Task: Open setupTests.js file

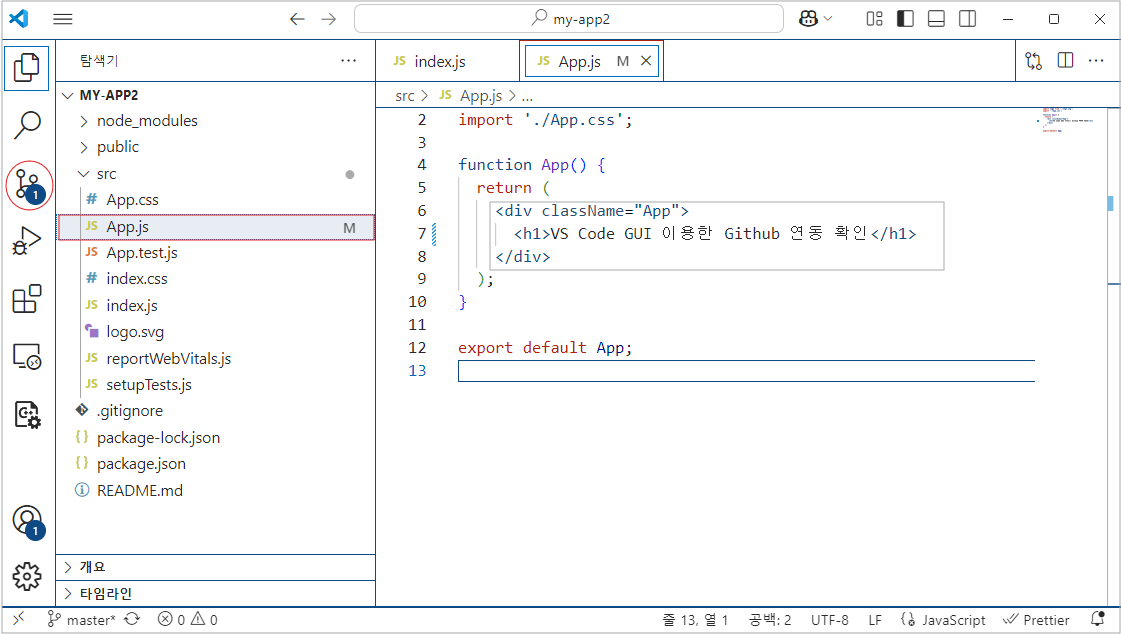Action: point(215,385)
